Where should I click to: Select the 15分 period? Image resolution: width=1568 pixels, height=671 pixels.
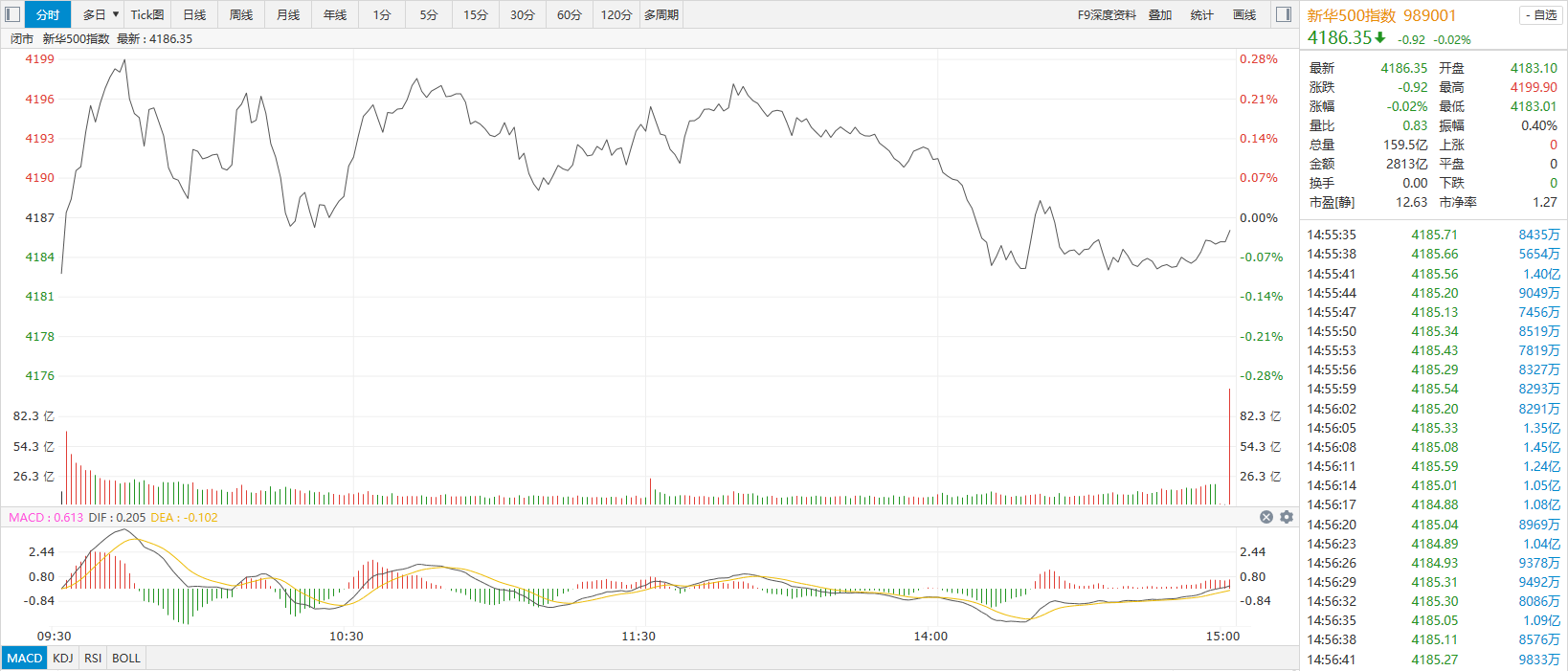[476, 14]
